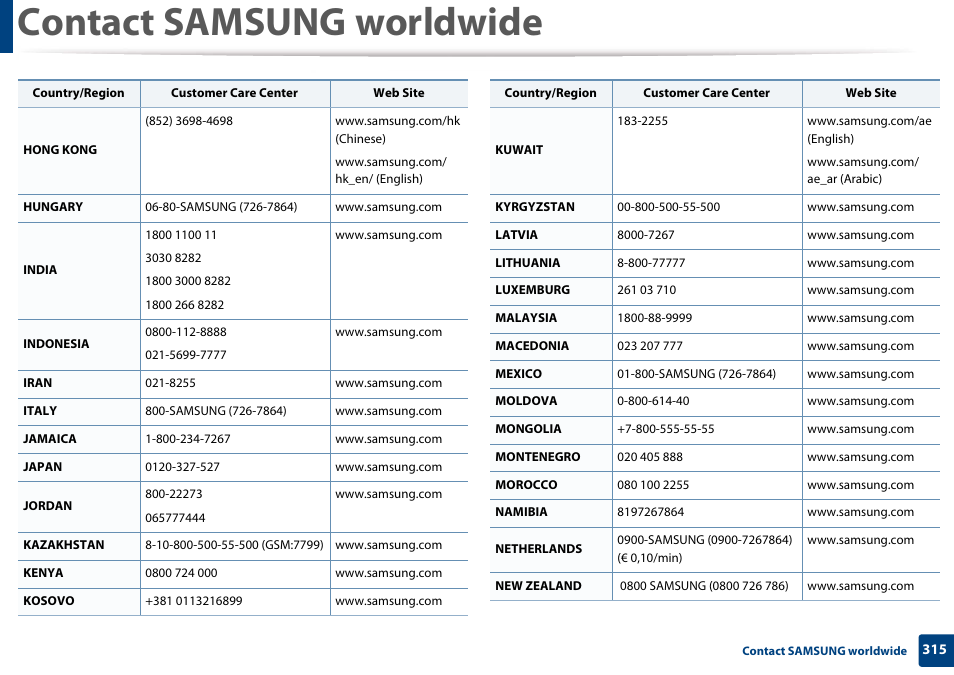This screenshot has height=675, width=954.
Task: Select India number 1800 1100 11
Action: click(181, 235)
